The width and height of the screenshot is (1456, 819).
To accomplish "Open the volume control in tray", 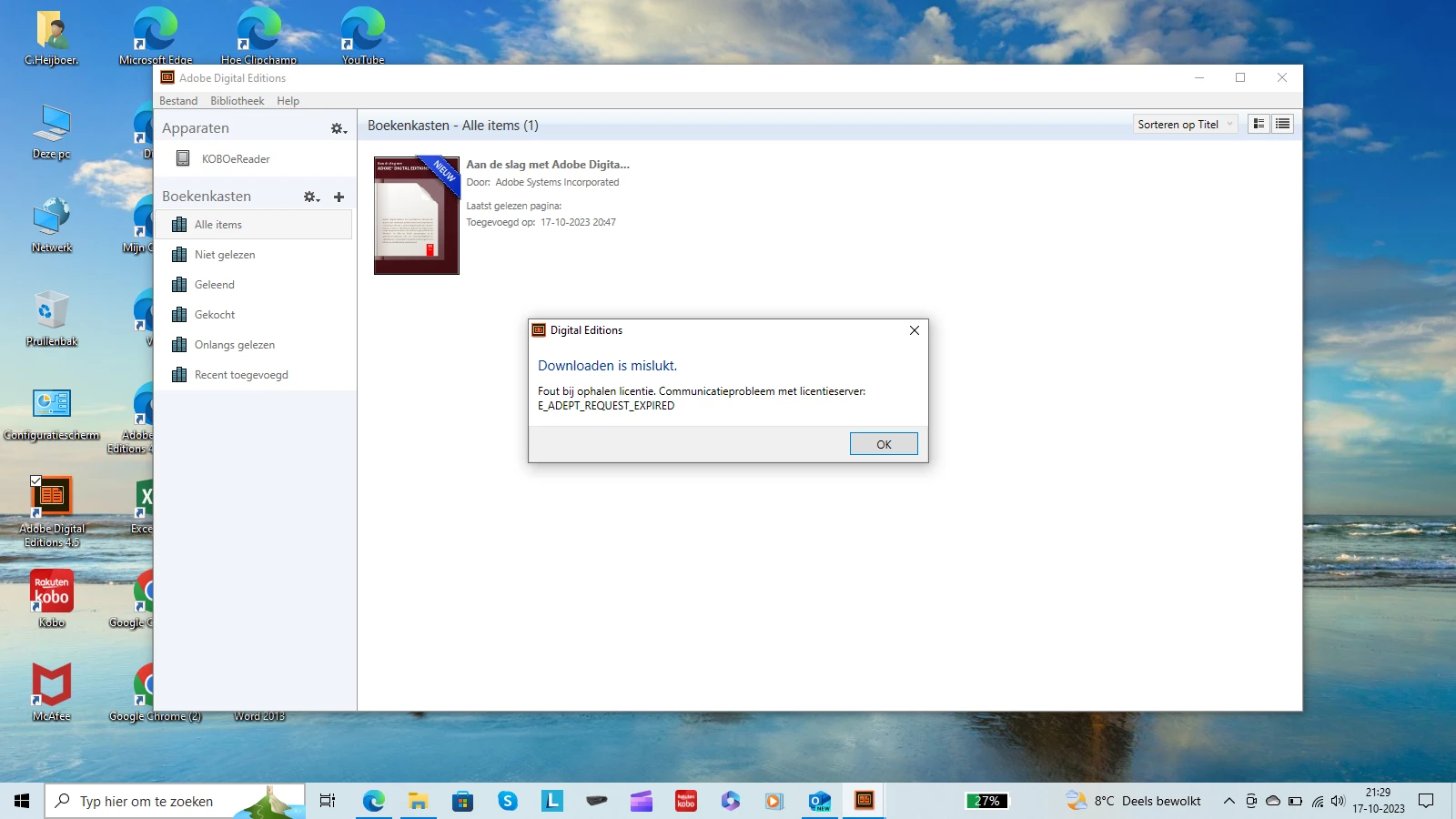I will [1338, 801].
